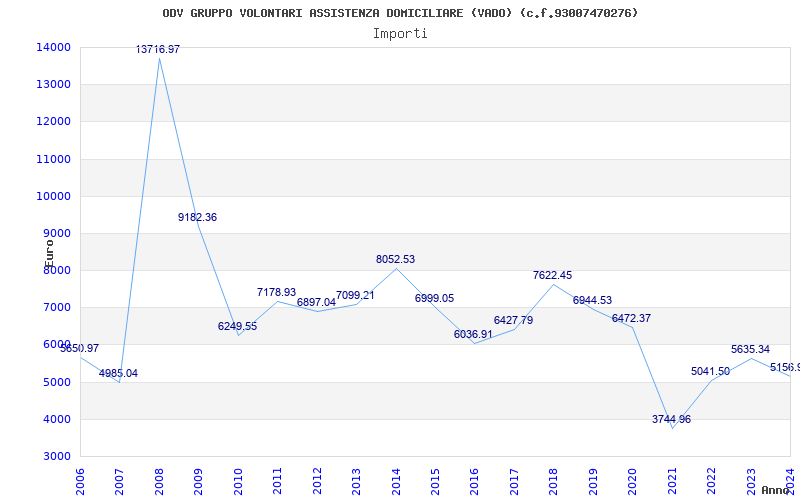This screenshot has height=500, width=800.
Task: Select the 2021 x-axis year label
Action: 672,482
